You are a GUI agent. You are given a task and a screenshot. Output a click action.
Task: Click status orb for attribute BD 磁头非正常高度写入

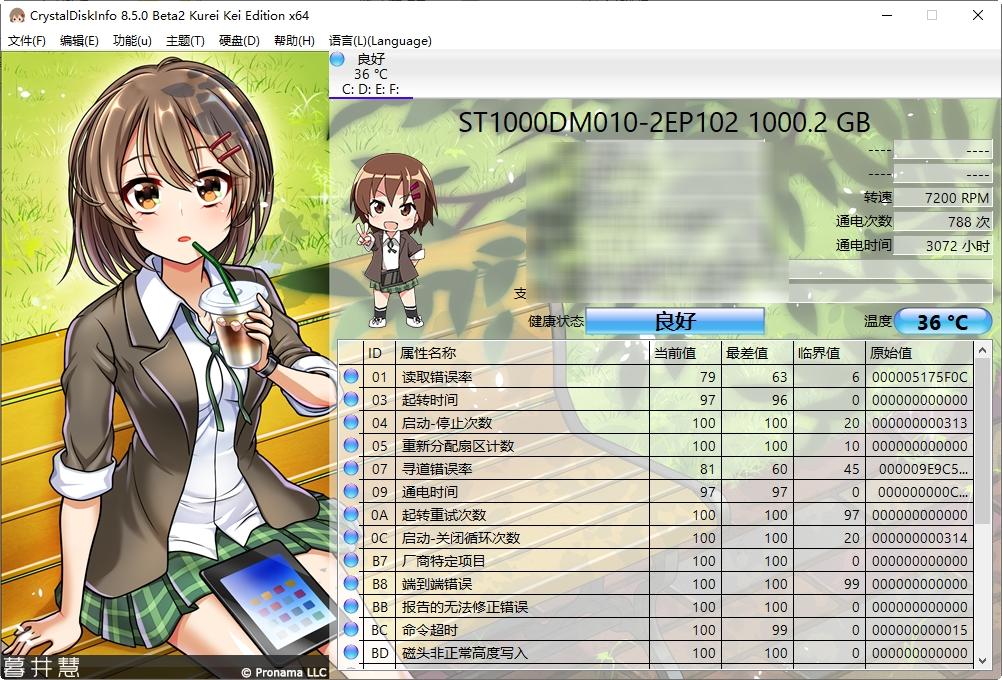351,653
